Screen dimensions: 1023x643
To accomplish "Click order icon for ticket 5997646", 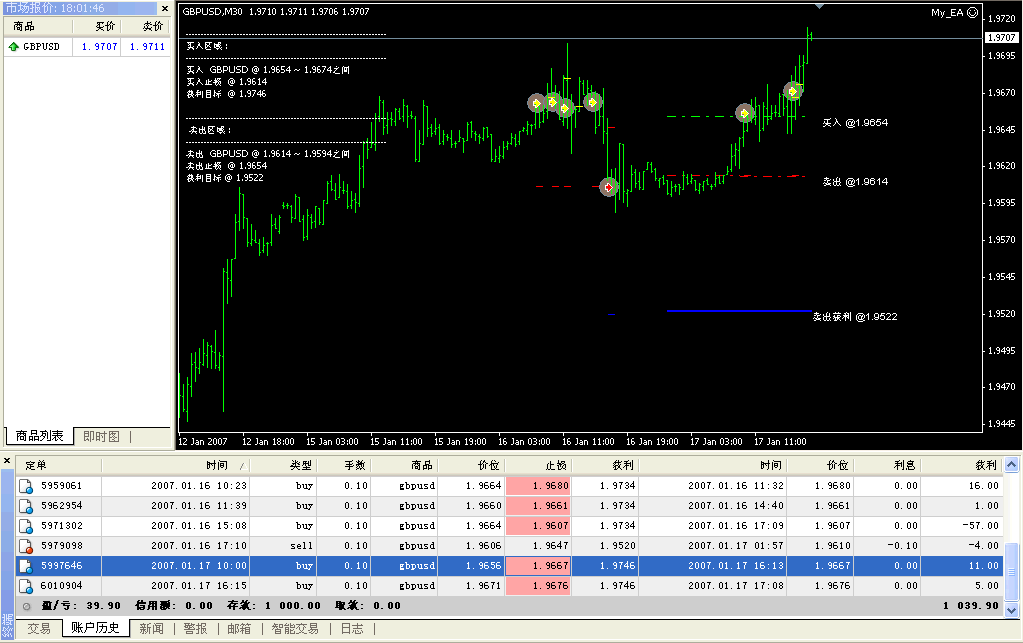I will (x=26, y=566).
